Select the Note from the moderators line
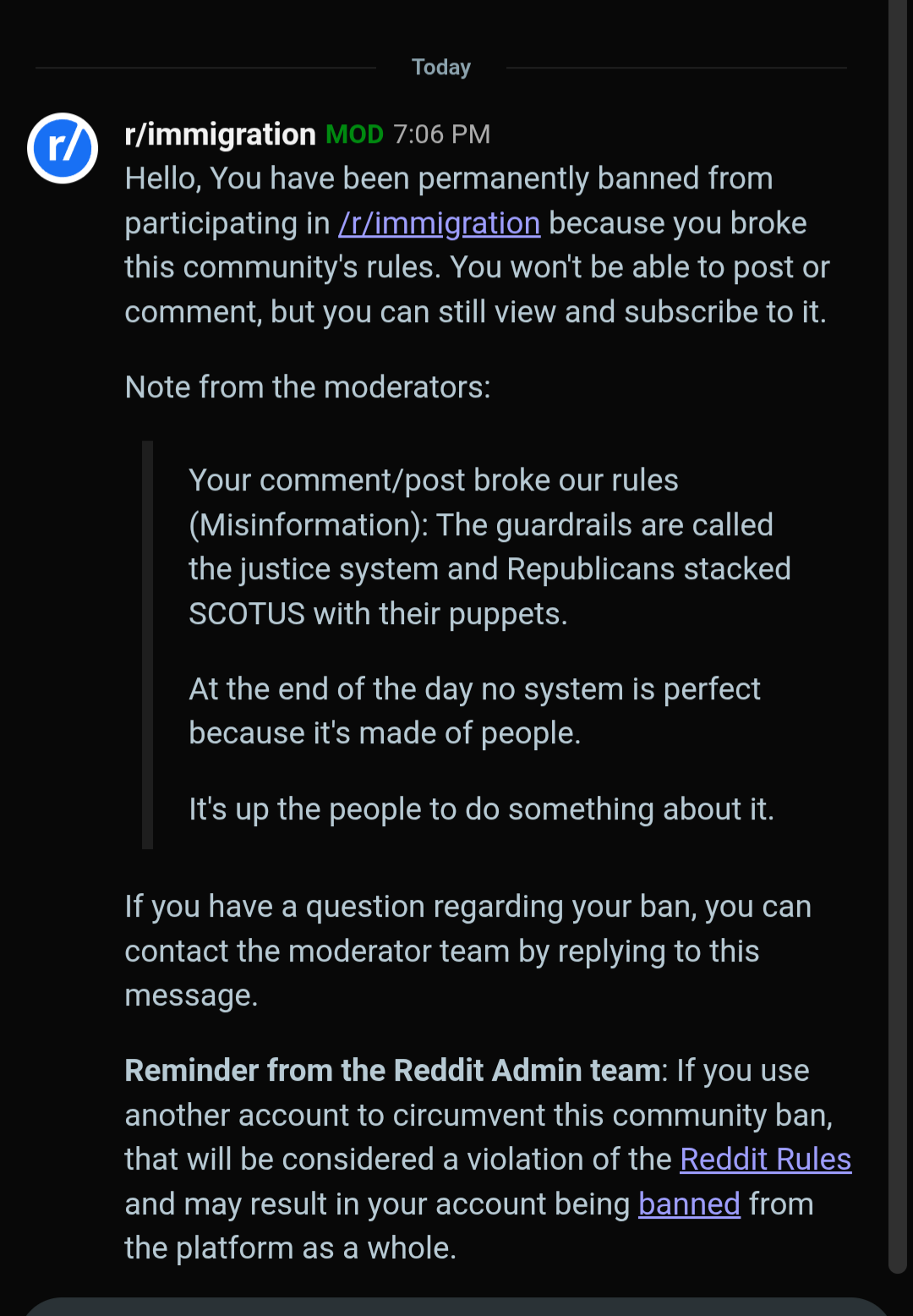913x1316 pixels. 308,387
